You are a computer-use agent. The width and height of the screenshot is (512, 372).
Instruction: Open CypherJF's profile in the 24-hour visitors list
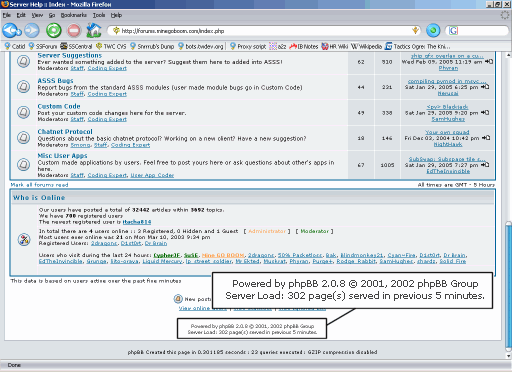click(166, 255)
